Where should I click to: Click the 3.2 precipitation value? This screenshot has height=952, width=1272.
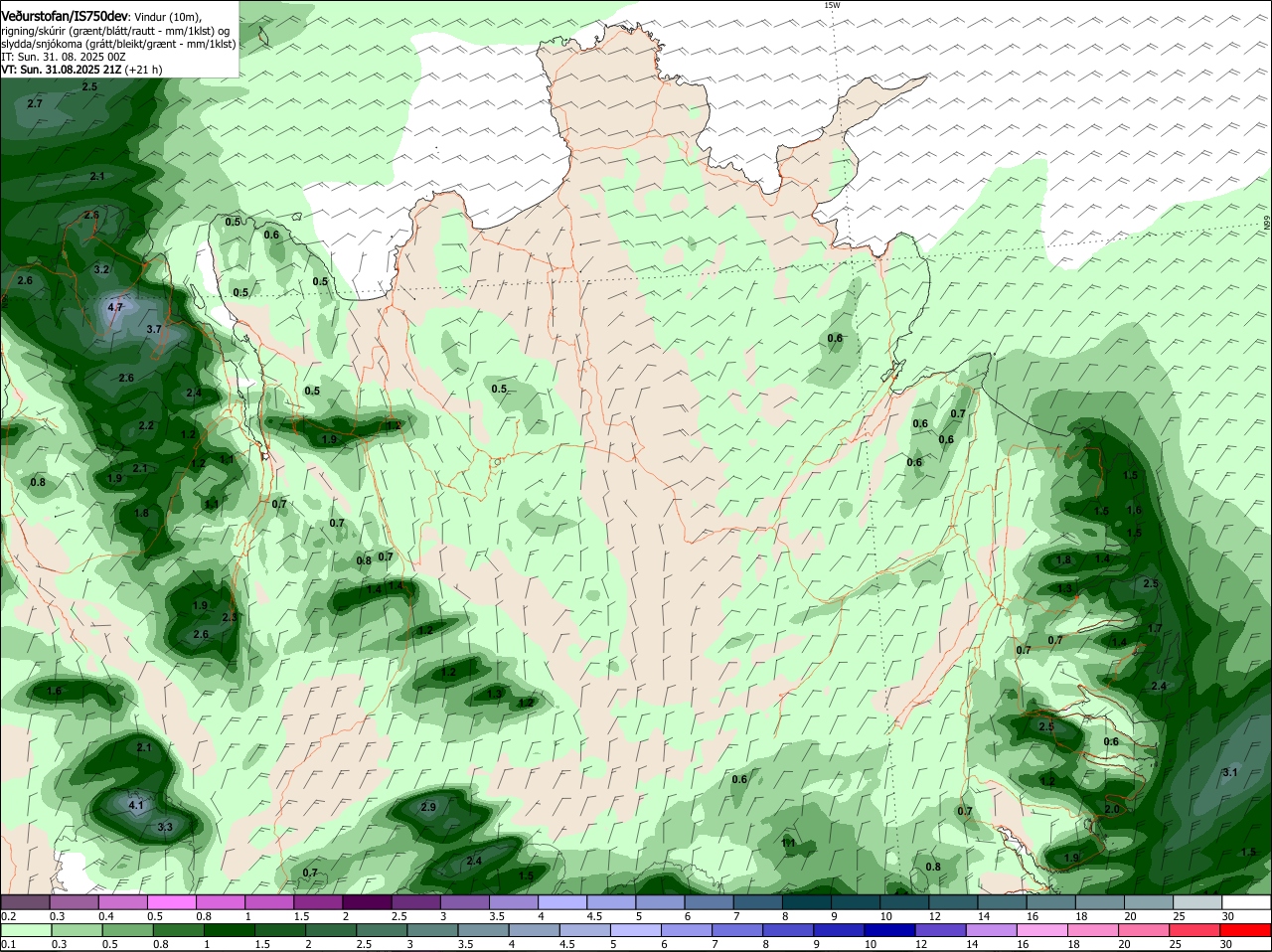tap(101, 269)
